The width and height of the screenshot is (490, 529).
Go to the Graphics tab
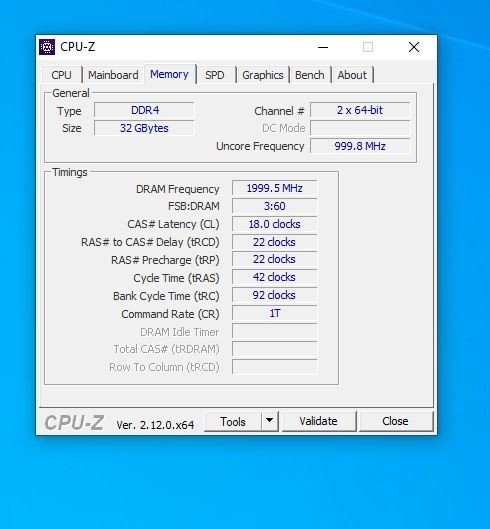coord(263,75)
